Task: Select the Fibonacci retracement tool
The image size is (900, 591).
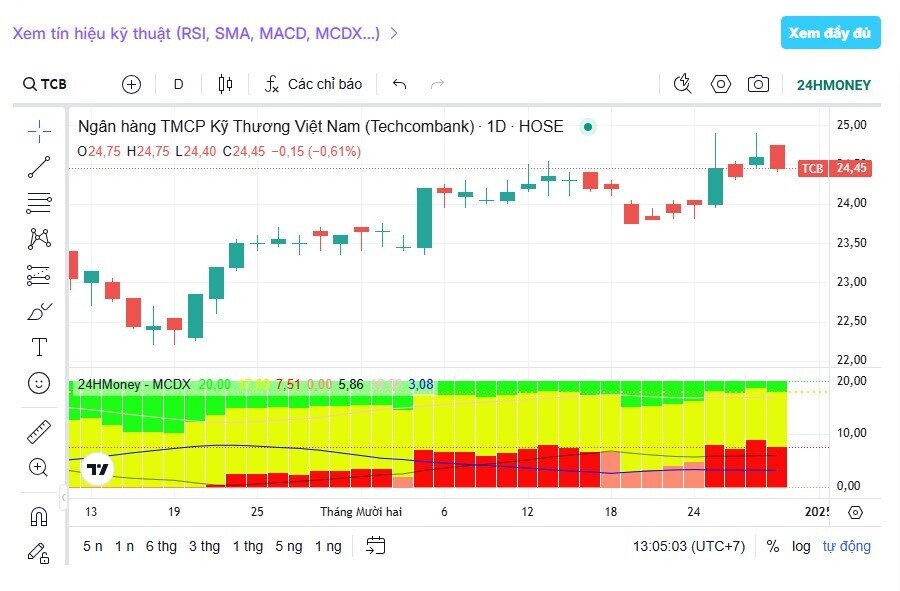Action: click(39, 203)
